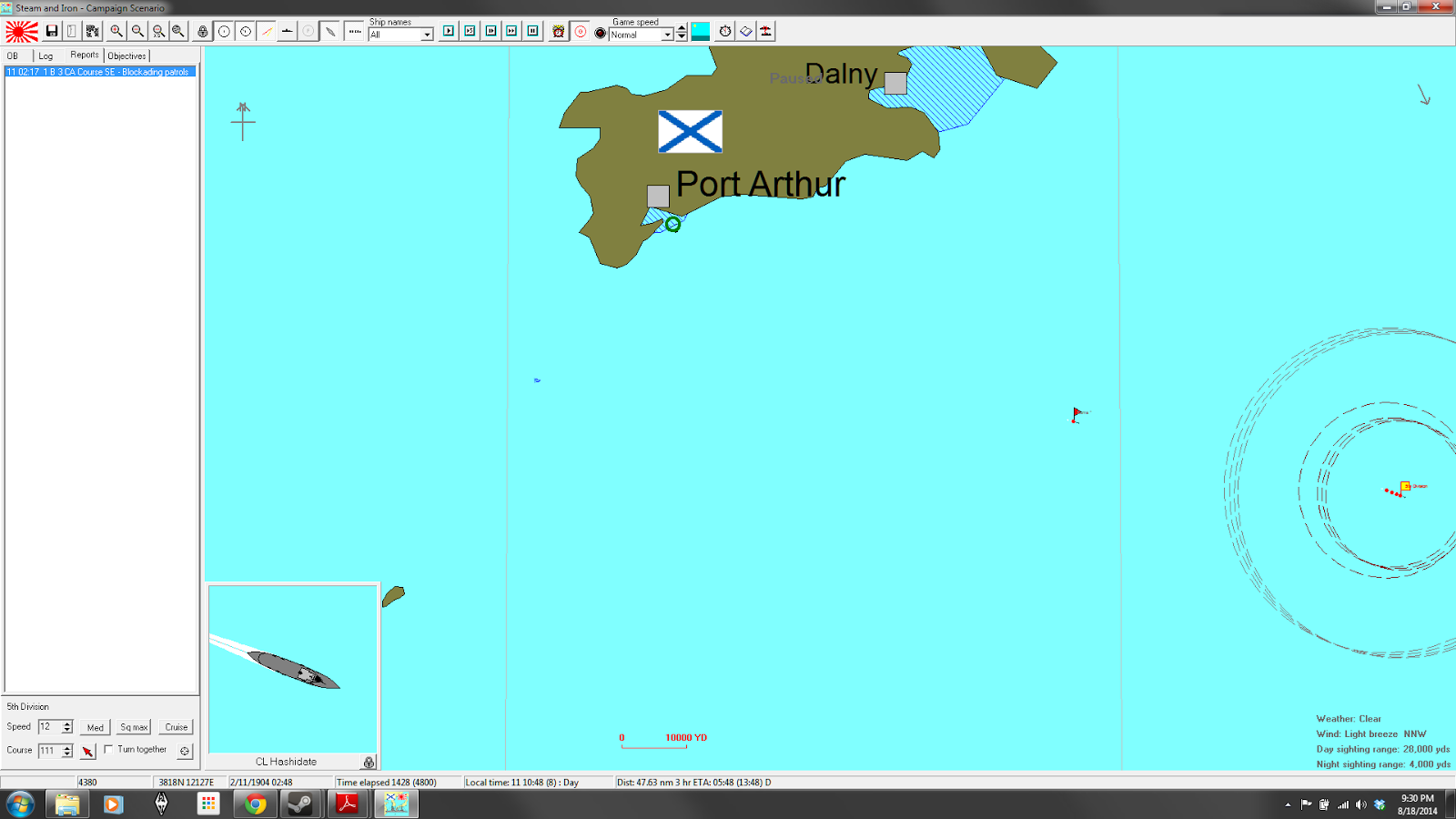The image size is (1456, 819).
Task: Toggle the padlock icon in the toolbar
Action: coord(203,32)
